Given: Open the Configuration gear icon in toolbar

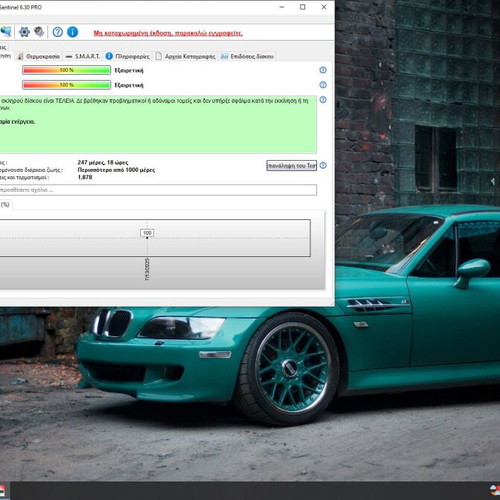Looking at the screenshot, I should pos(24,32).
